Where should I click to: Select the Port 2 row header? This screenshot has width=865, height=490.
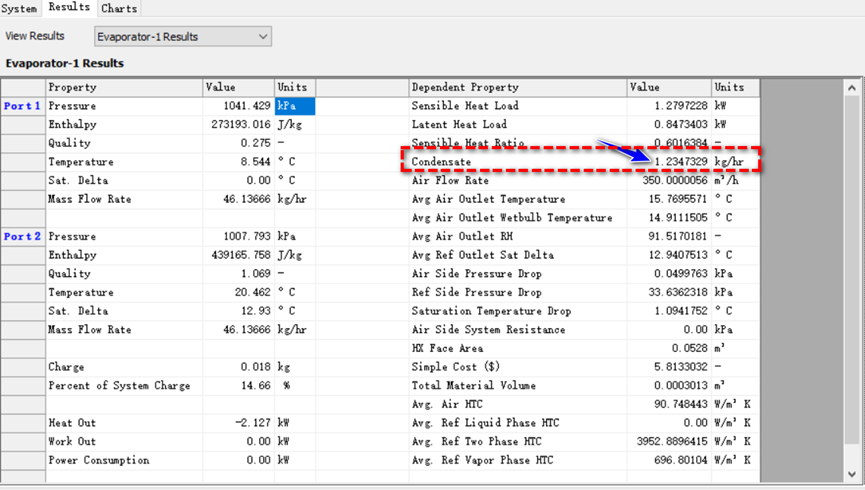[23, 236]
